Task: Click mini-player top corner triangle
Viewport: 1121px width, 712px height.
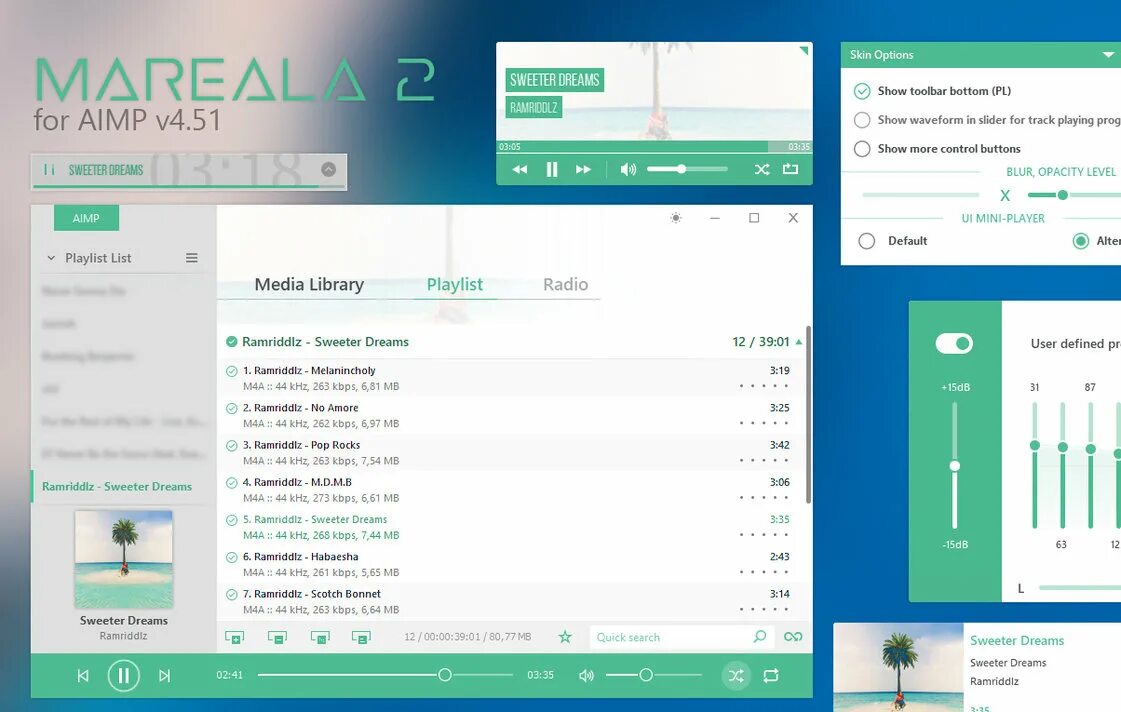Action: tap(804, 50)
